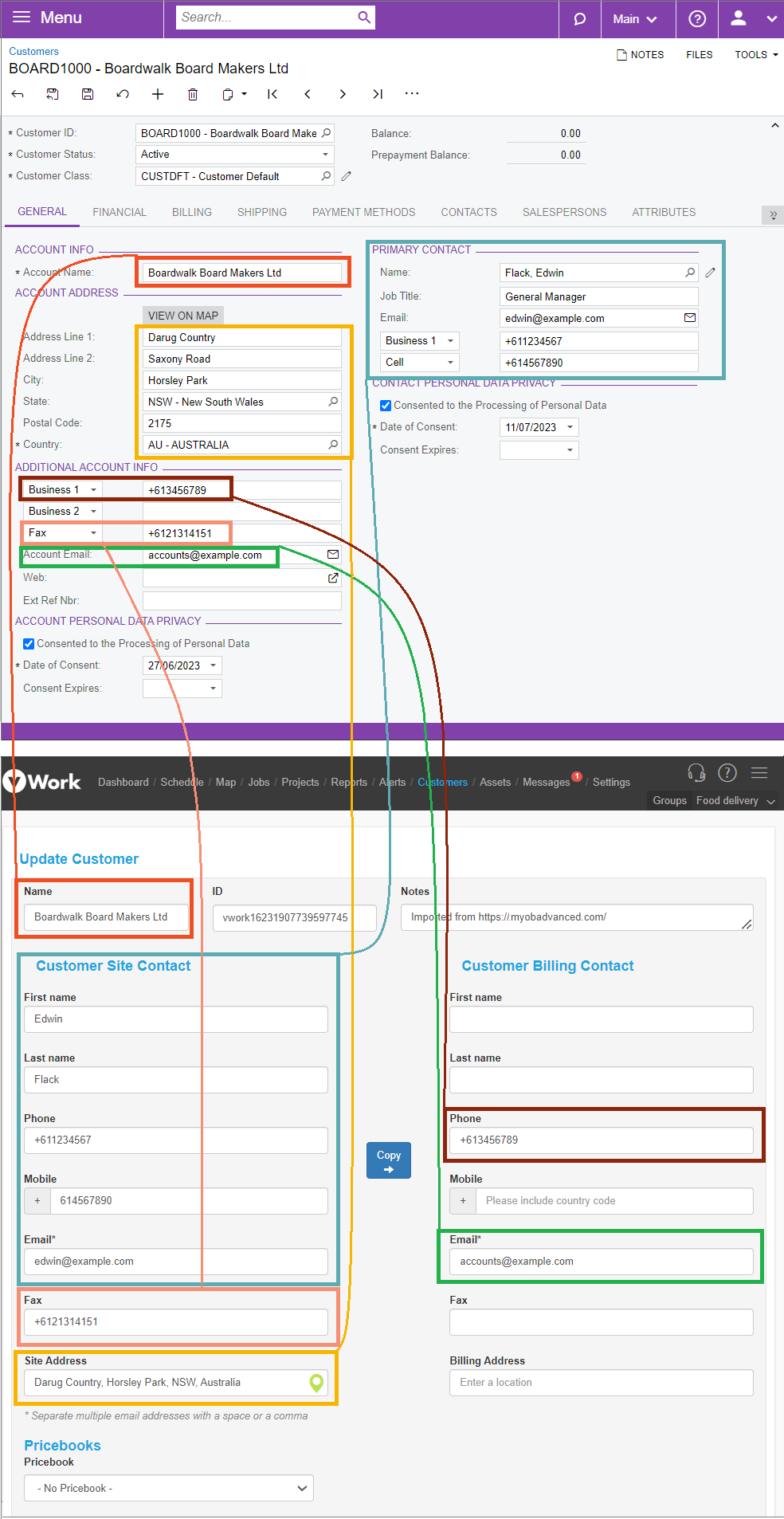Click the back arrow toolbar icon

tap(18, 94)
